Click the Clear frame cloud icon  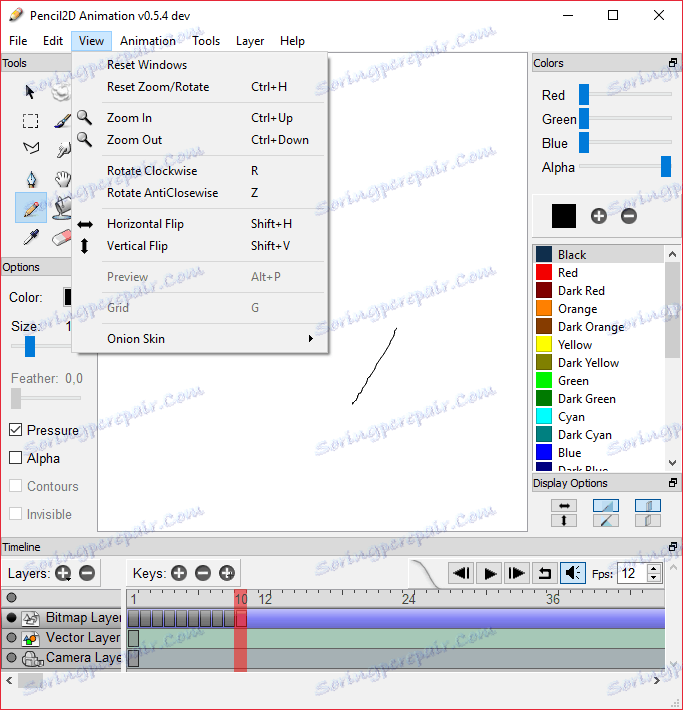coord(61,92)
